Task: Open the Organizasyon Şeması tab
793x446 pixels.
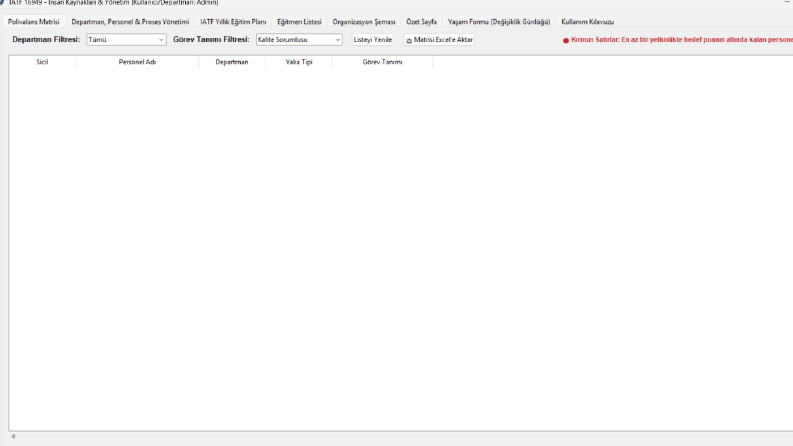Action: tap(364, 22)
